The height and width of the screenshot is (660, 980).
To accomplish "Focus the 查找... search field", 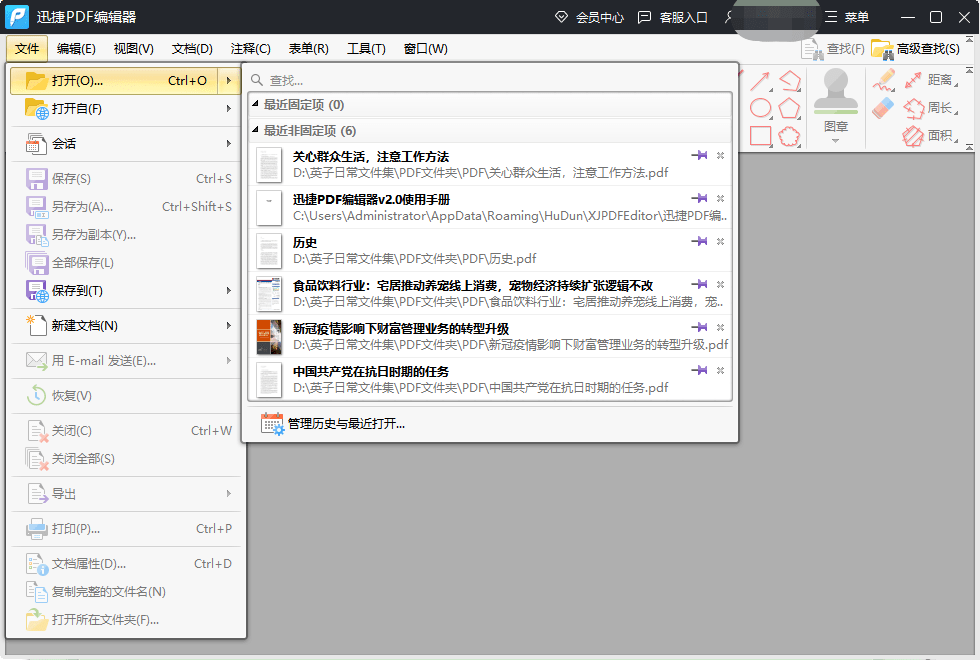I will [491, 80].
